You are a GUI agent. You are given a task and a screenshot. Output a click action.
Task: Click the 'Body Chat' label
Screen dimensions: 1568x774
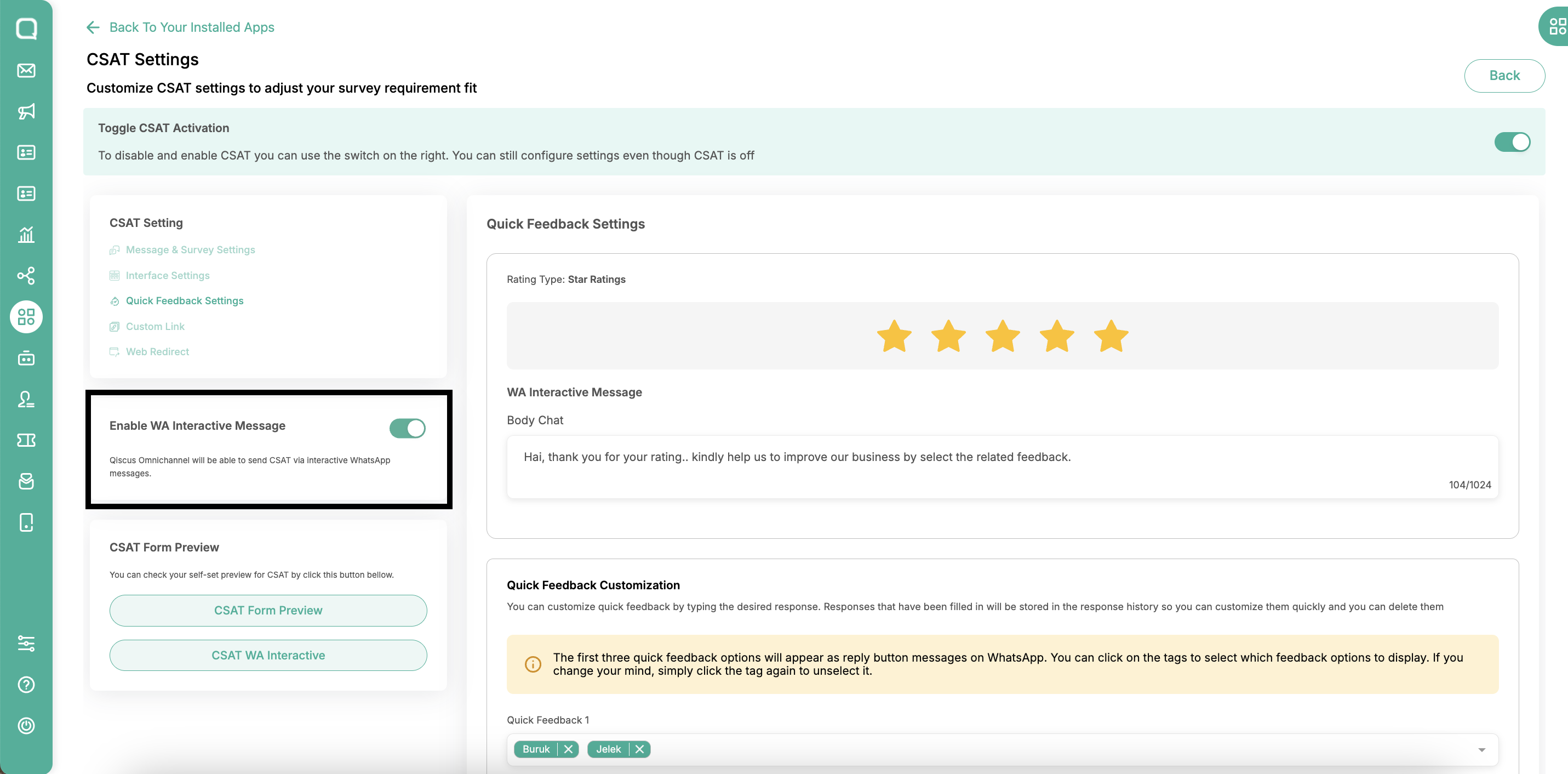[x=534, y=420]
